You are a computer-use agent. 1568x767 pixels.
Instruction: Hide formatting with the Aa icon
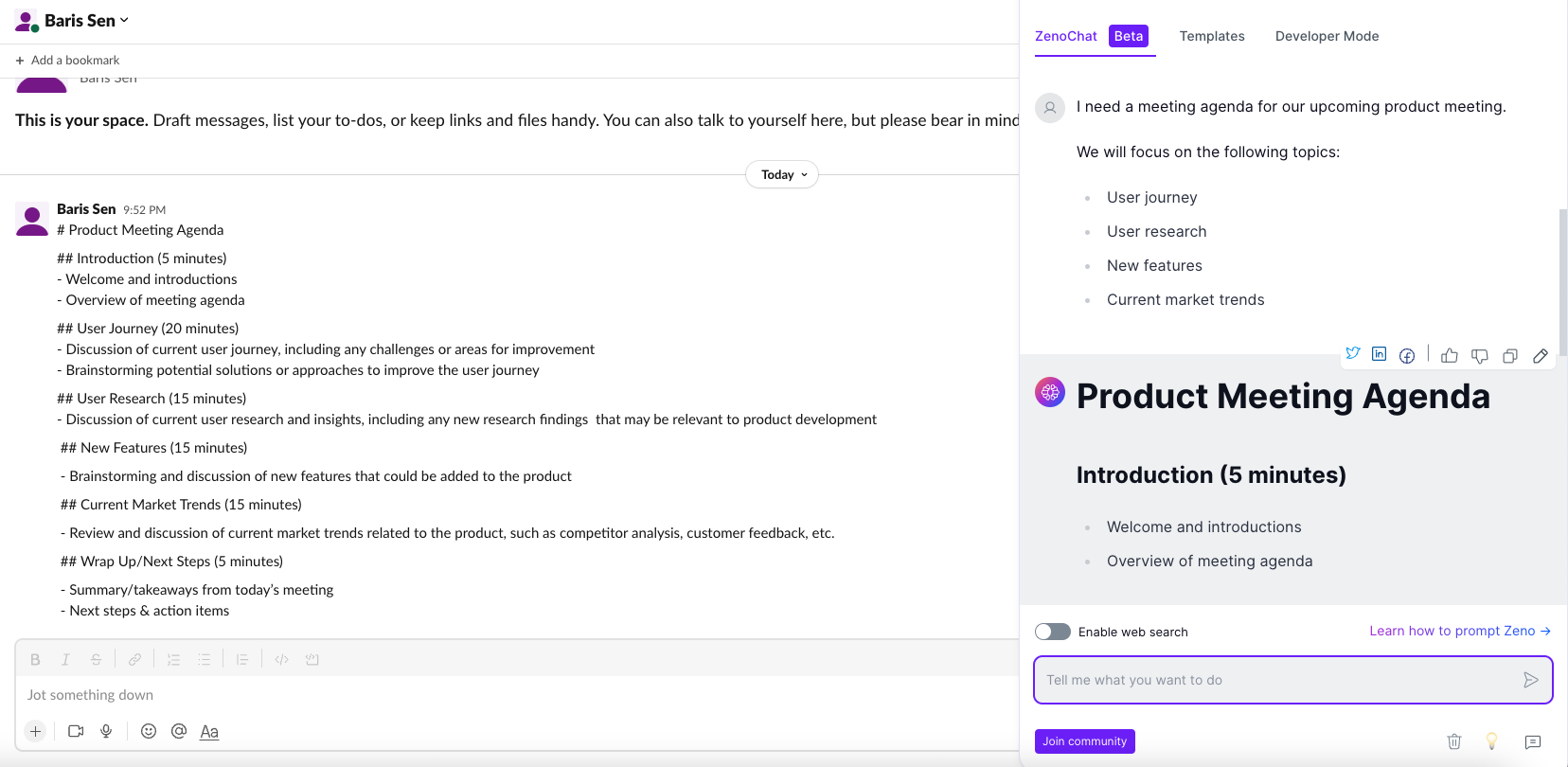pyautogui.click(x=209, y=731)
